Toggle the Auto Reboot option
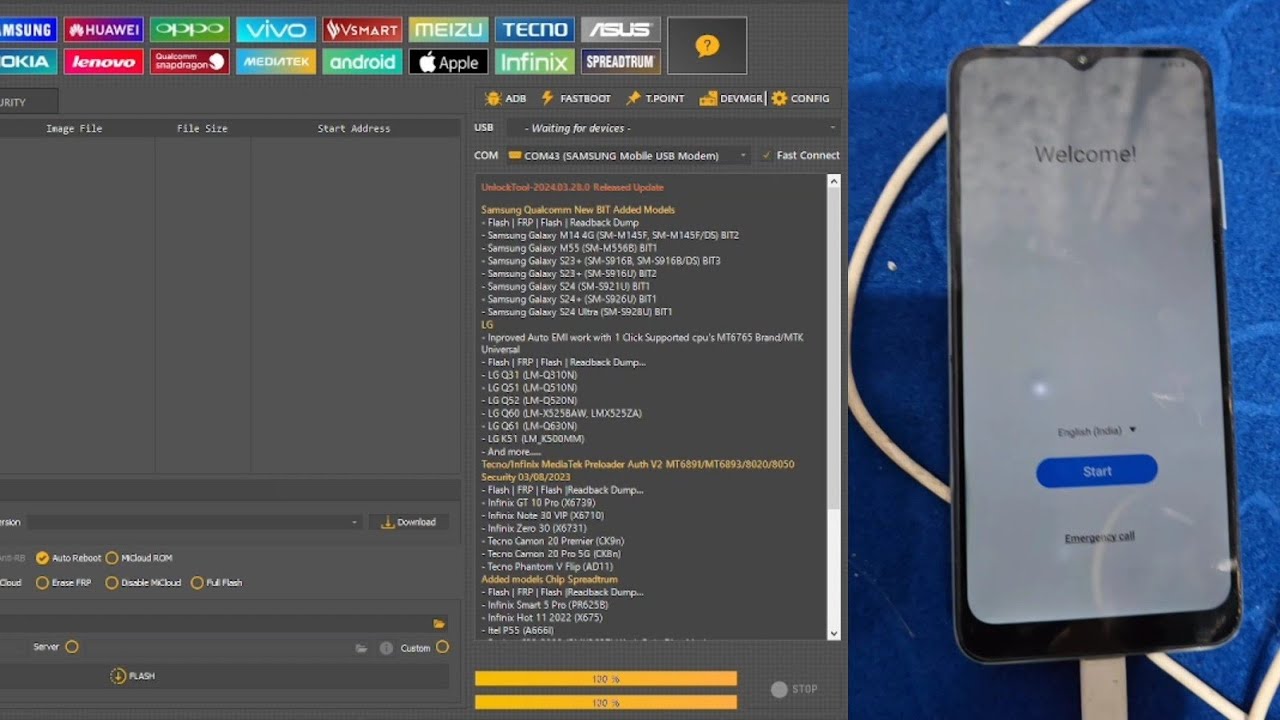1280x720 pixels. coord(69,558)
